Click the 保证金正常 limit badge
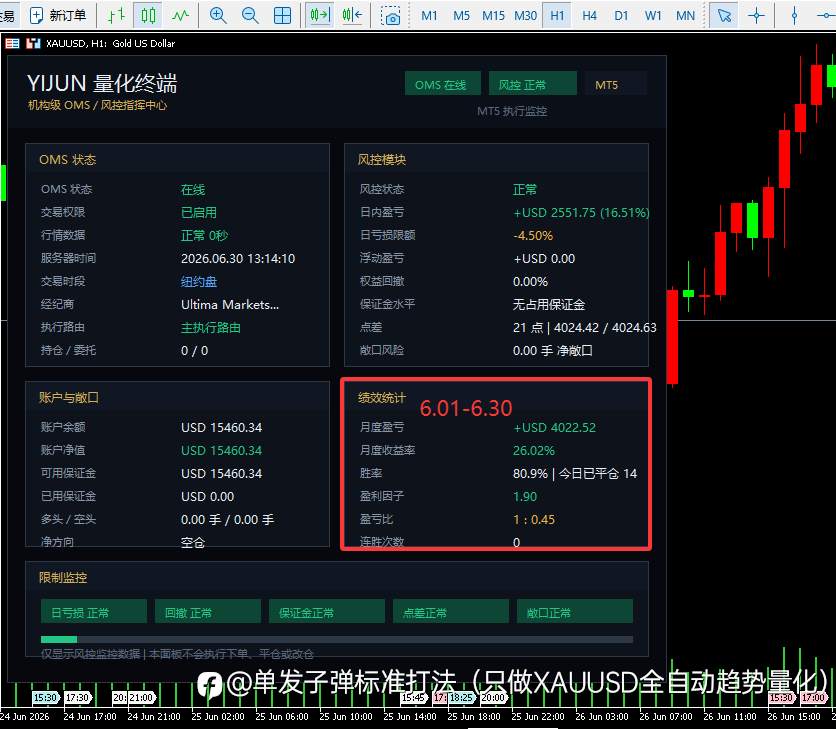 [x=327, y=612]
